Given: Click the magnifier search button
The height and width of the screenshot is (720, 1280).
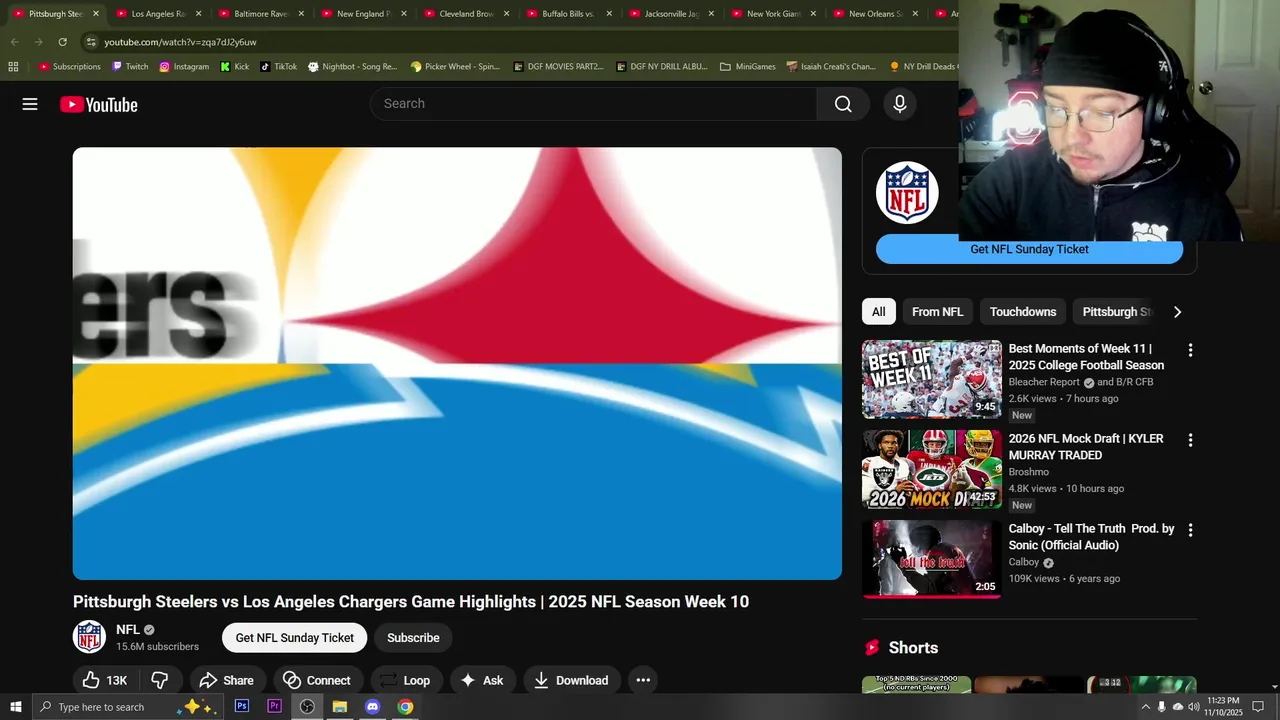Looking at the screenshot, I should [843, 104].
